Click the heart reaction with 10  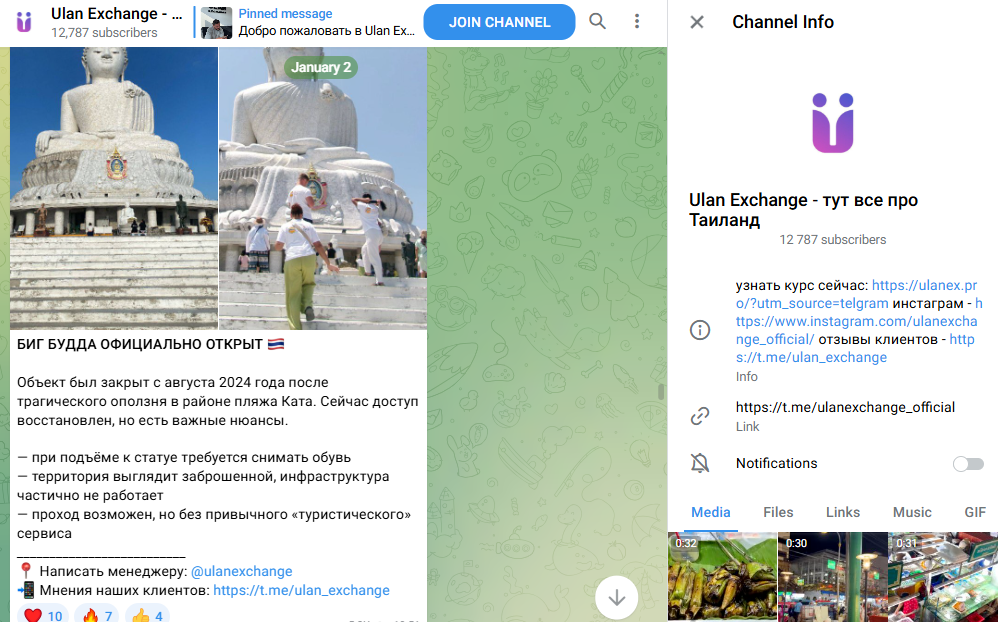pos(43,614)
